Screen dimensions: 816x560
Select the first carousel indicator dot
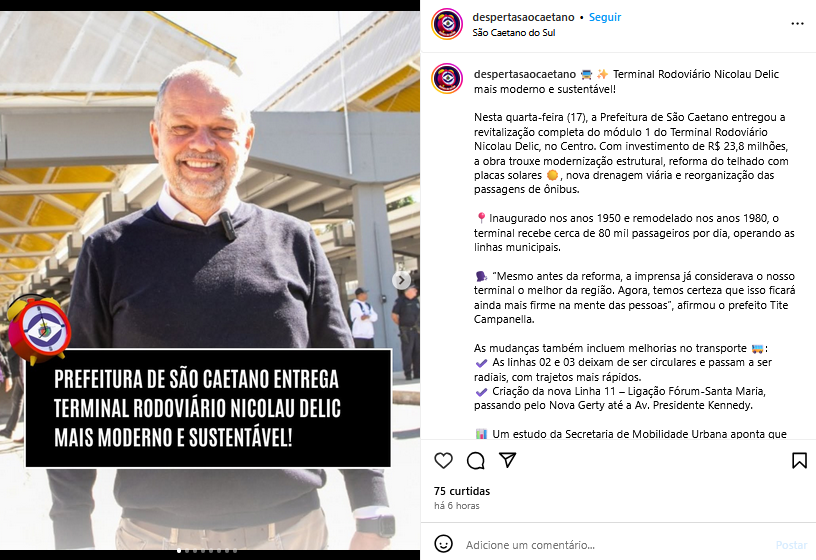pyautogui.click(x=180, y=551)
